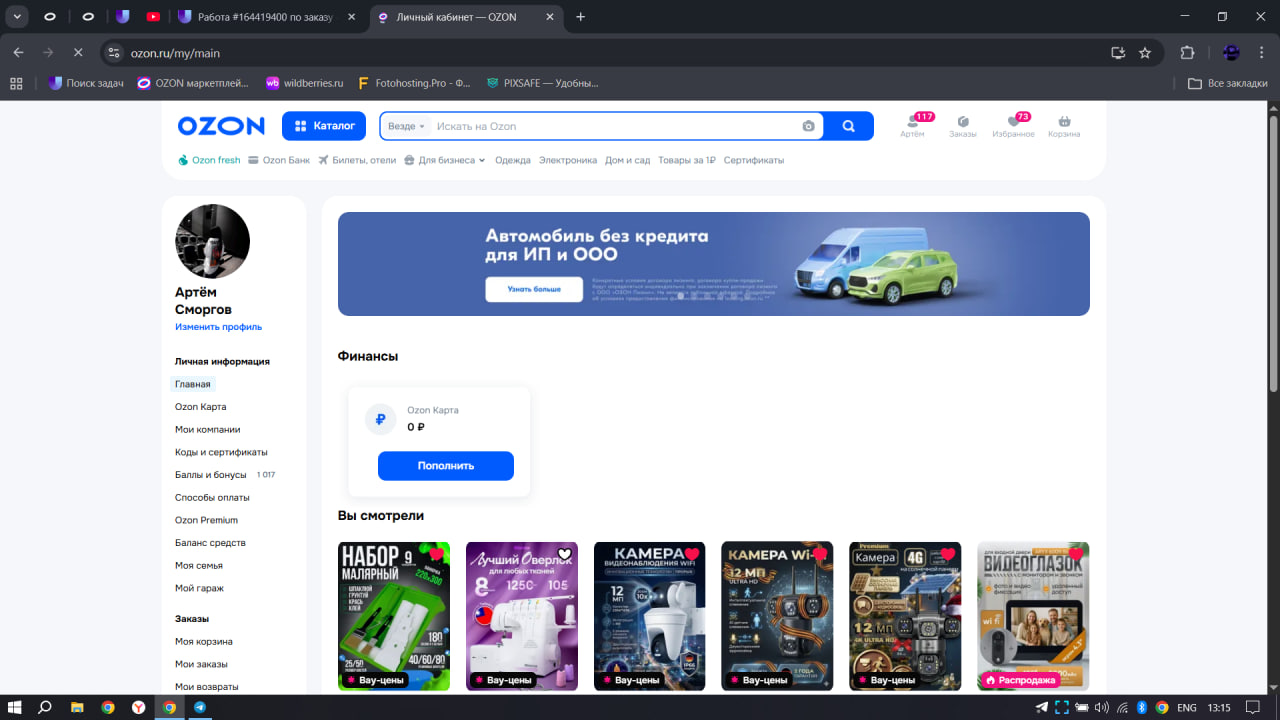This screenshot has width=1280, height=720.
Task: Open the apps grid in bookmarks bar
Action: click(x=16, y=84)
